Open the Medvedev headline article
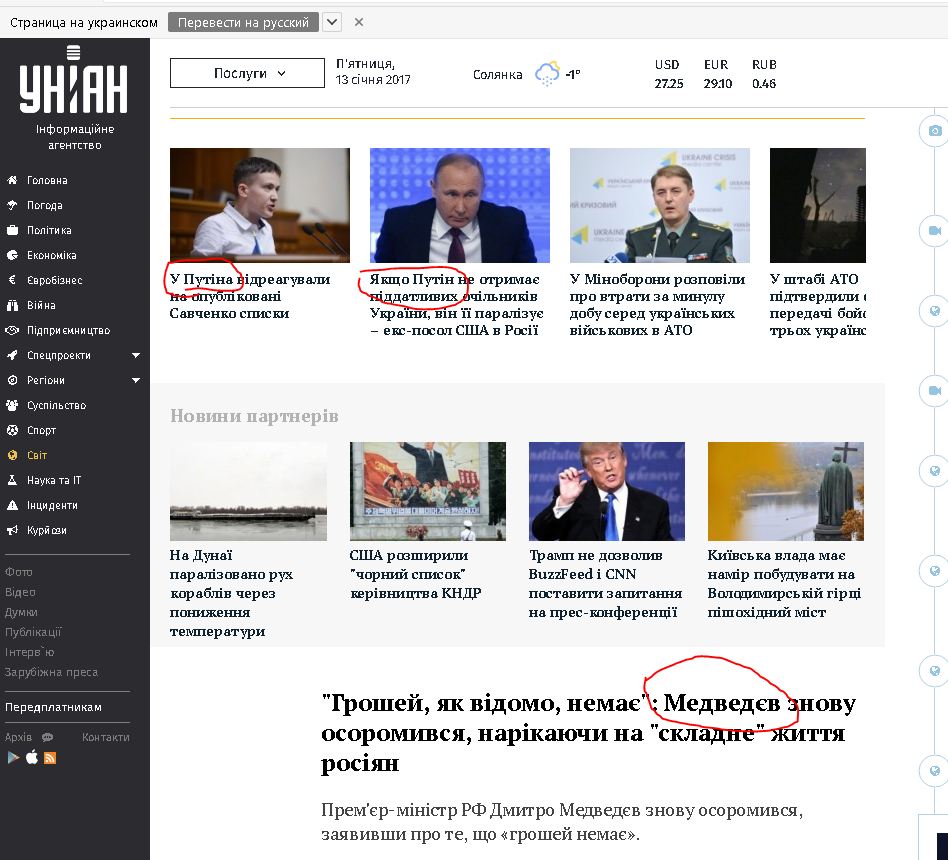The image size is (948, 860). click(588, 732)
